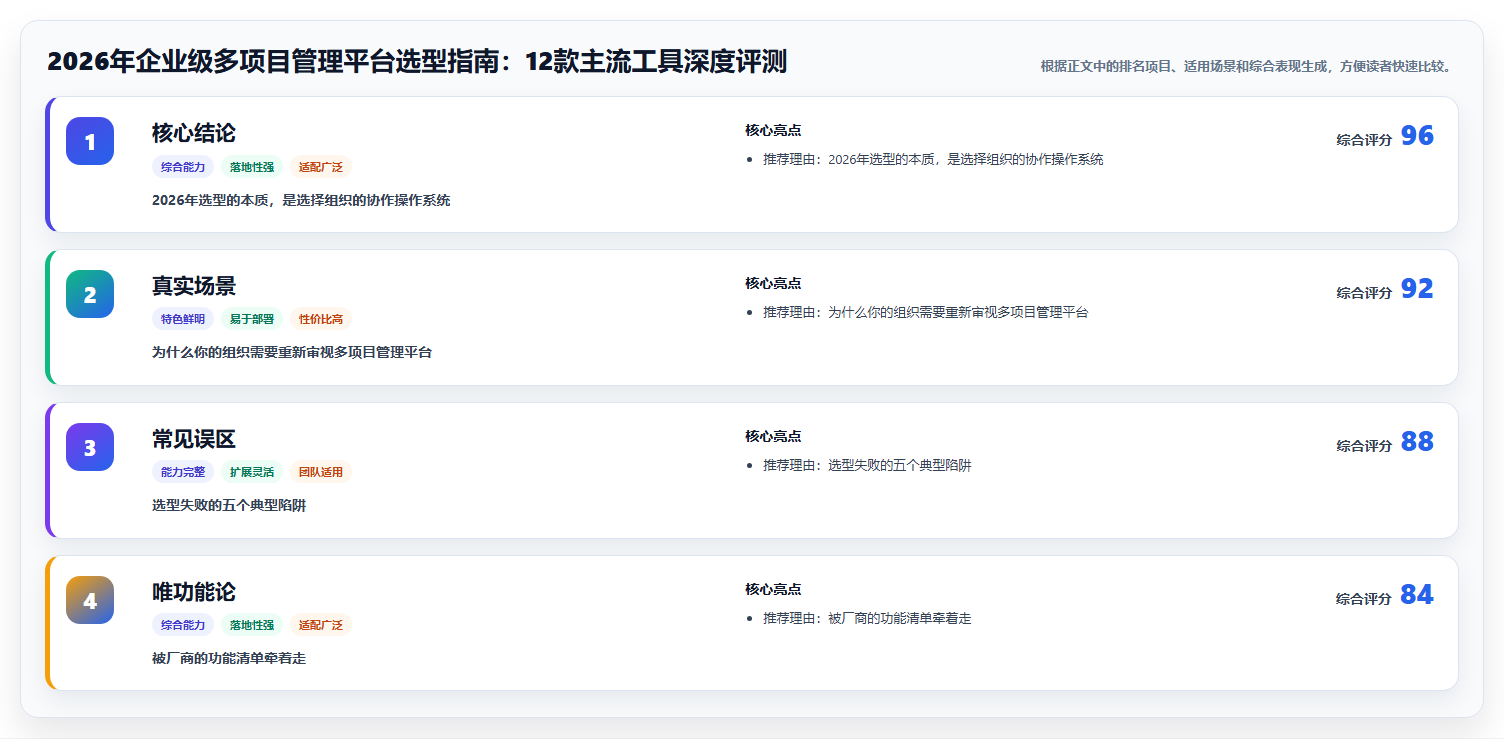Click 核心亮点 heading in the 核心结论 card
This screenshot has width=1504, height=739.
pos(773,130)
